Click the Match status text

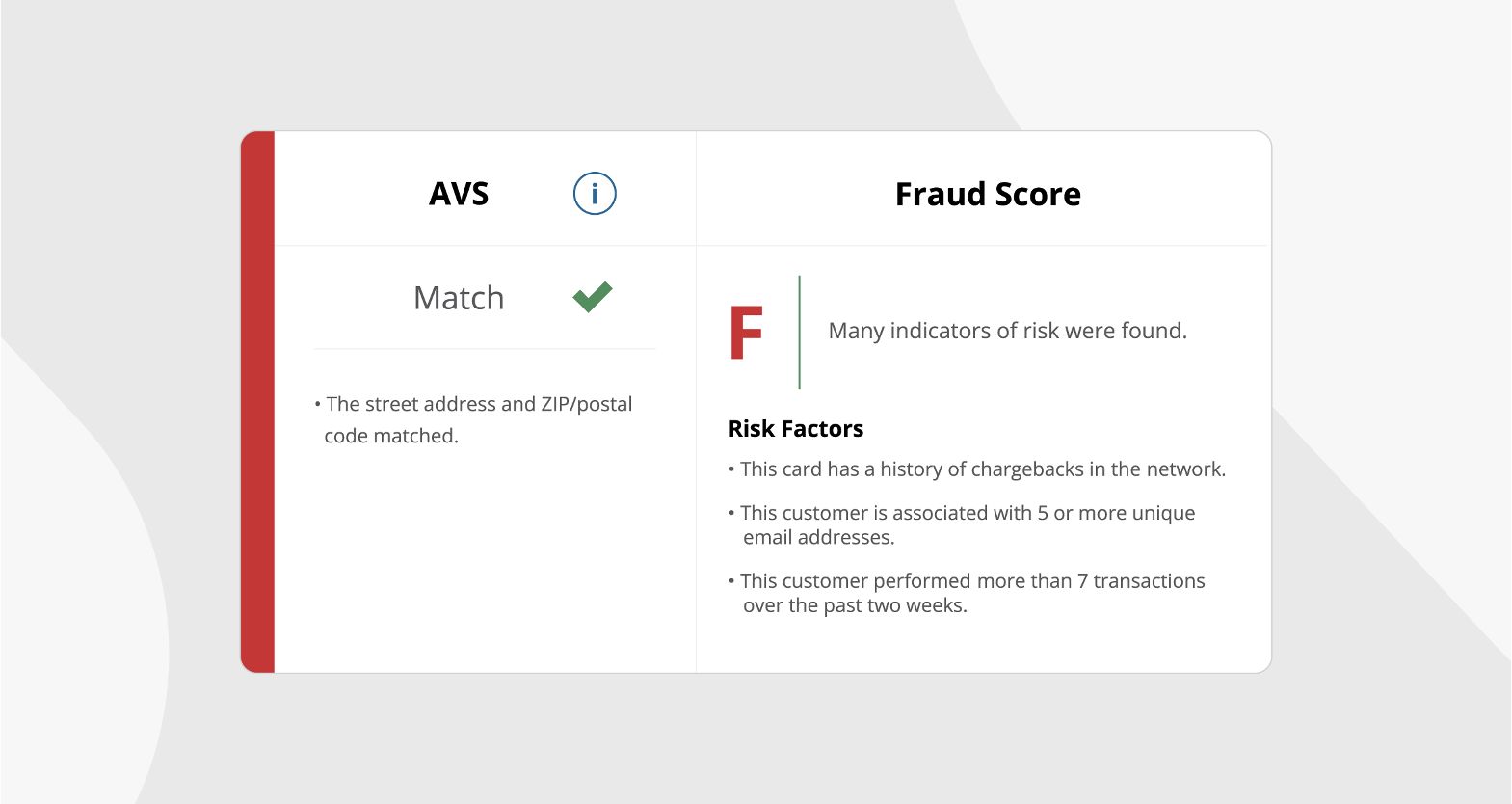click(459, 298)
